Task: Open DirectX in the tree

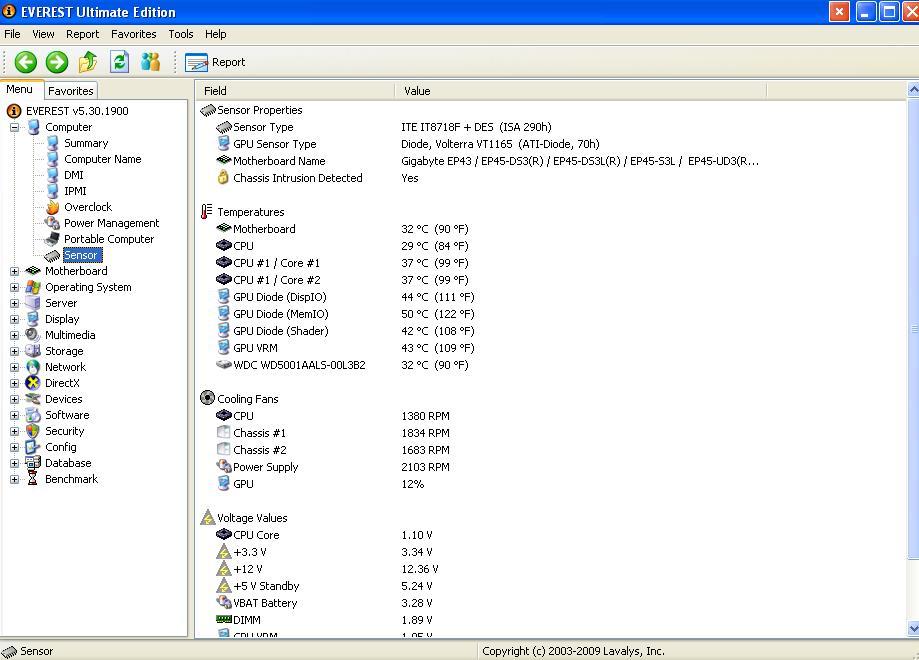Action: (61, 383)
